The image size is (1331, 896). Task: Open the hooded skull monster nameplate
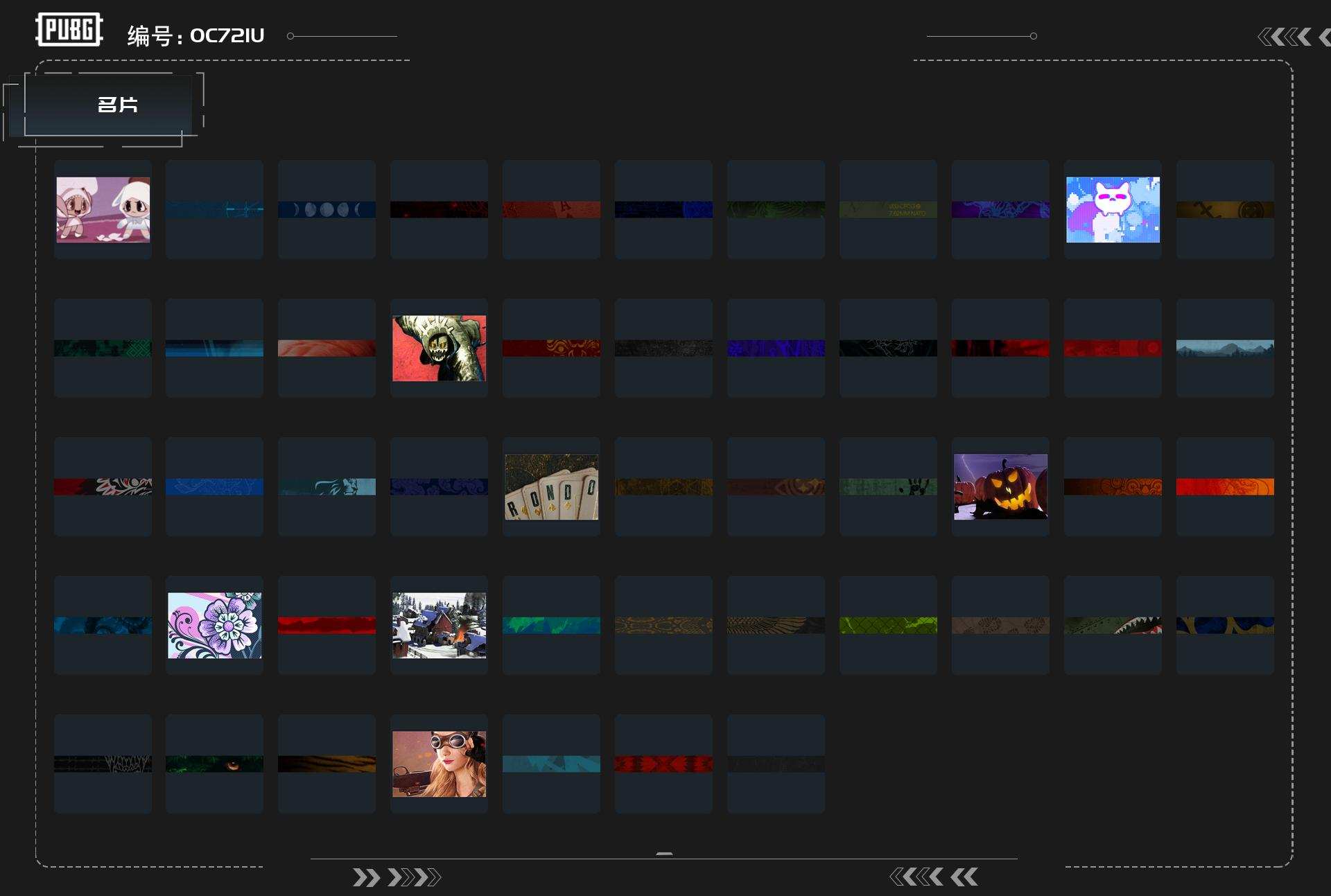tap(439, 348)
